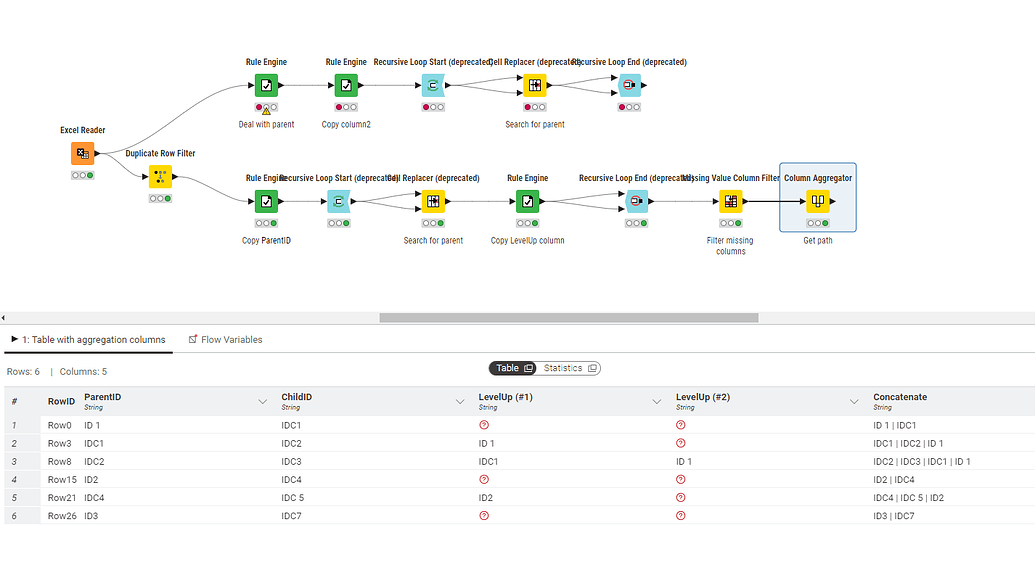1035x583 pixels.
Task: Select the "Filter missing columns" node
Action: 731,201
